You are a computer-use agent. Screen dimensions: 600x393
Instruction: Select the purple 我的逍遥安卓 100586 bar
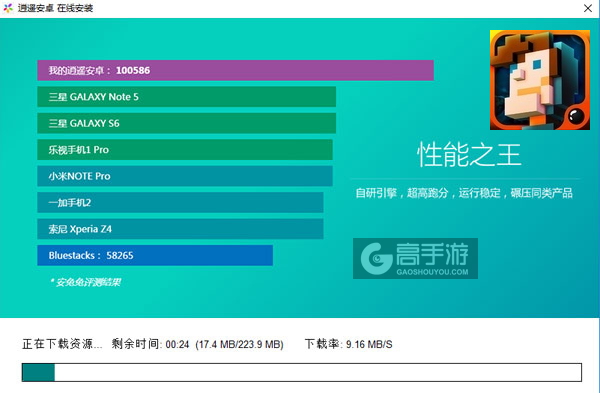pyautogui.click(x=235, y=70)
